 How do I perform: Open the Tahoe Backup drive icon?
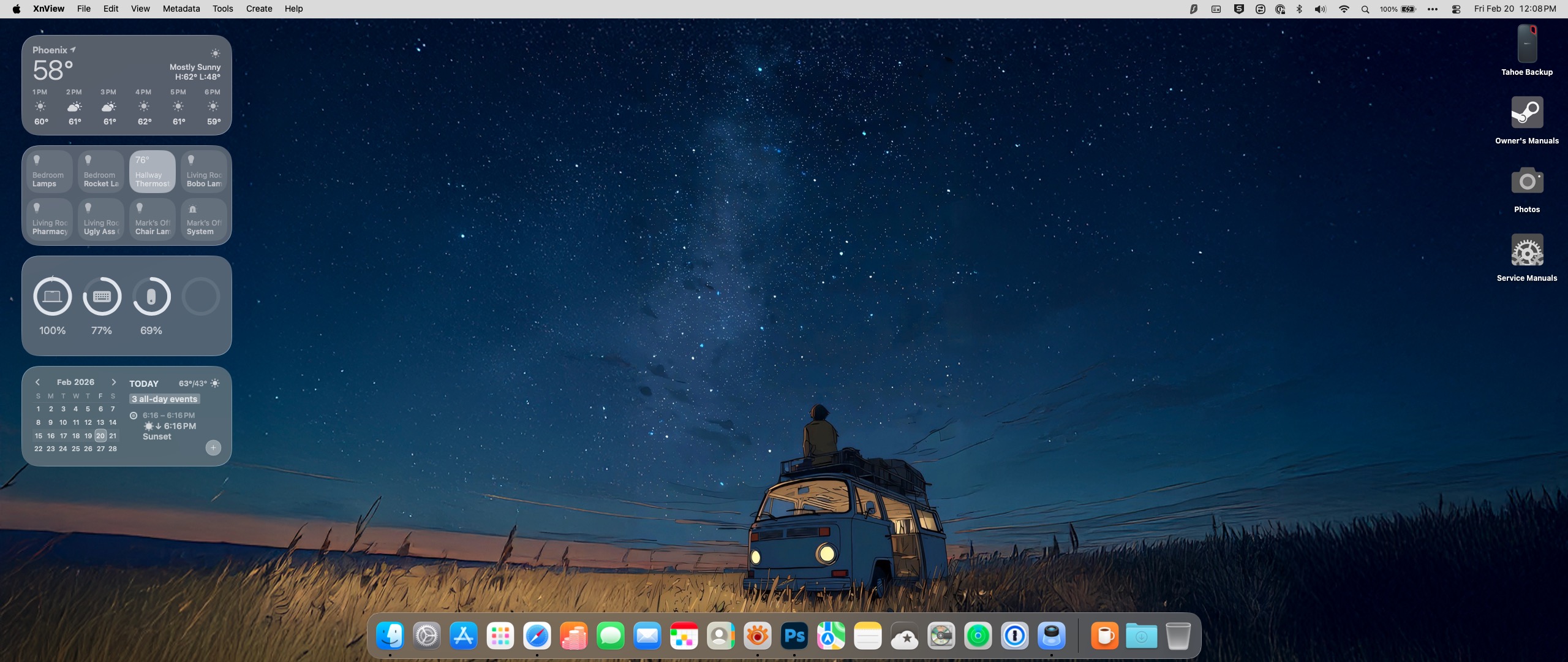point(1526,44)
